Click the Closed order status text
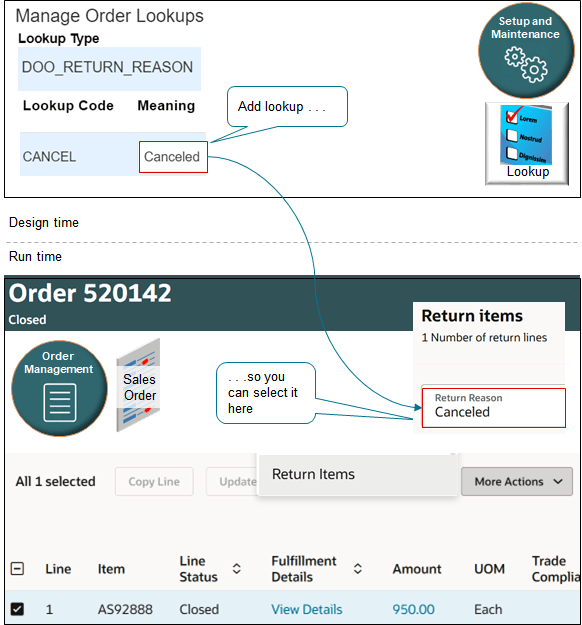Viewport: 582px width, 625px height. click(27, 320)
